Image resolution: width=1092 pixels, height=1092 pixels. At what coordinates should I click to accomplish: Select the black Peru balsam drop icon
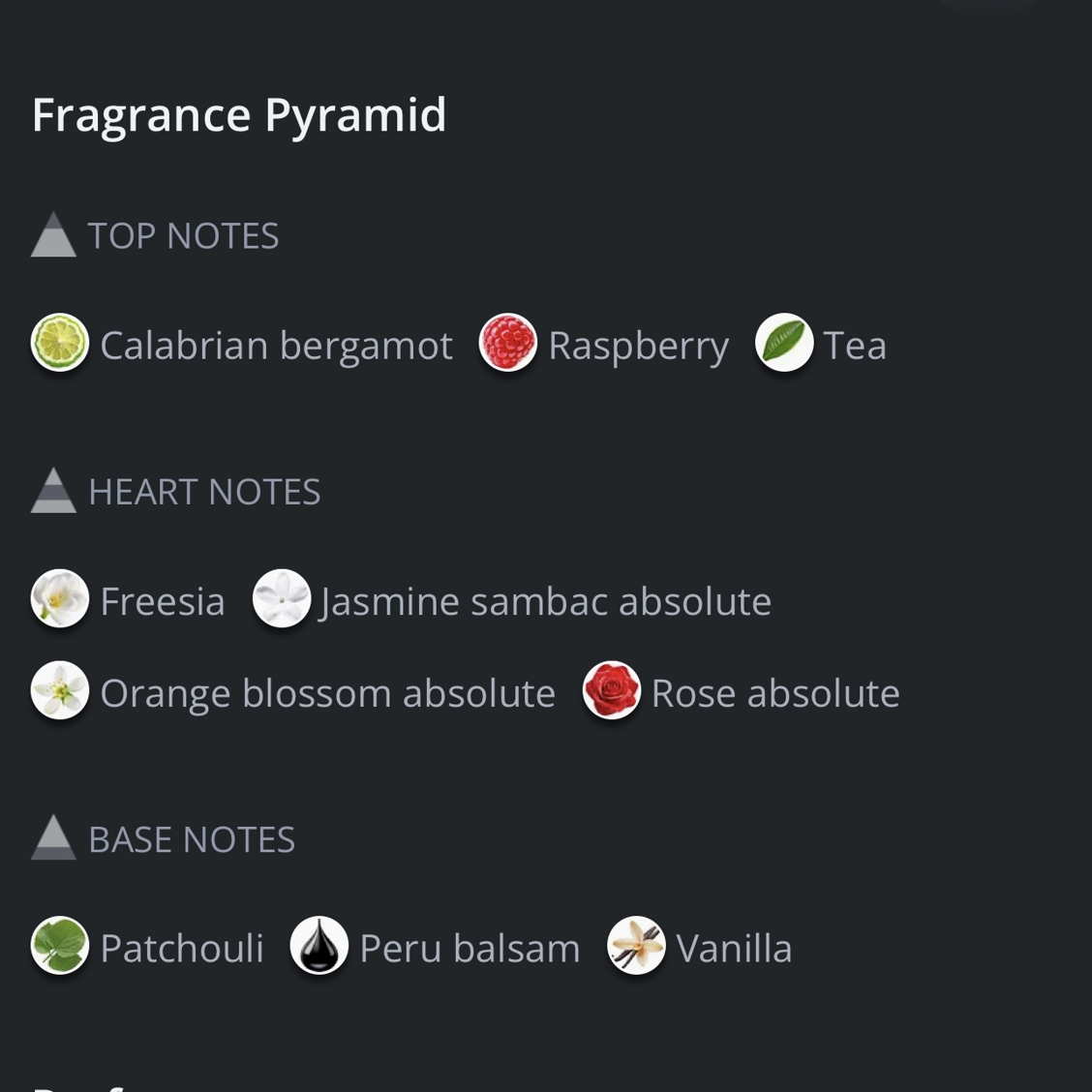point(318,945)
